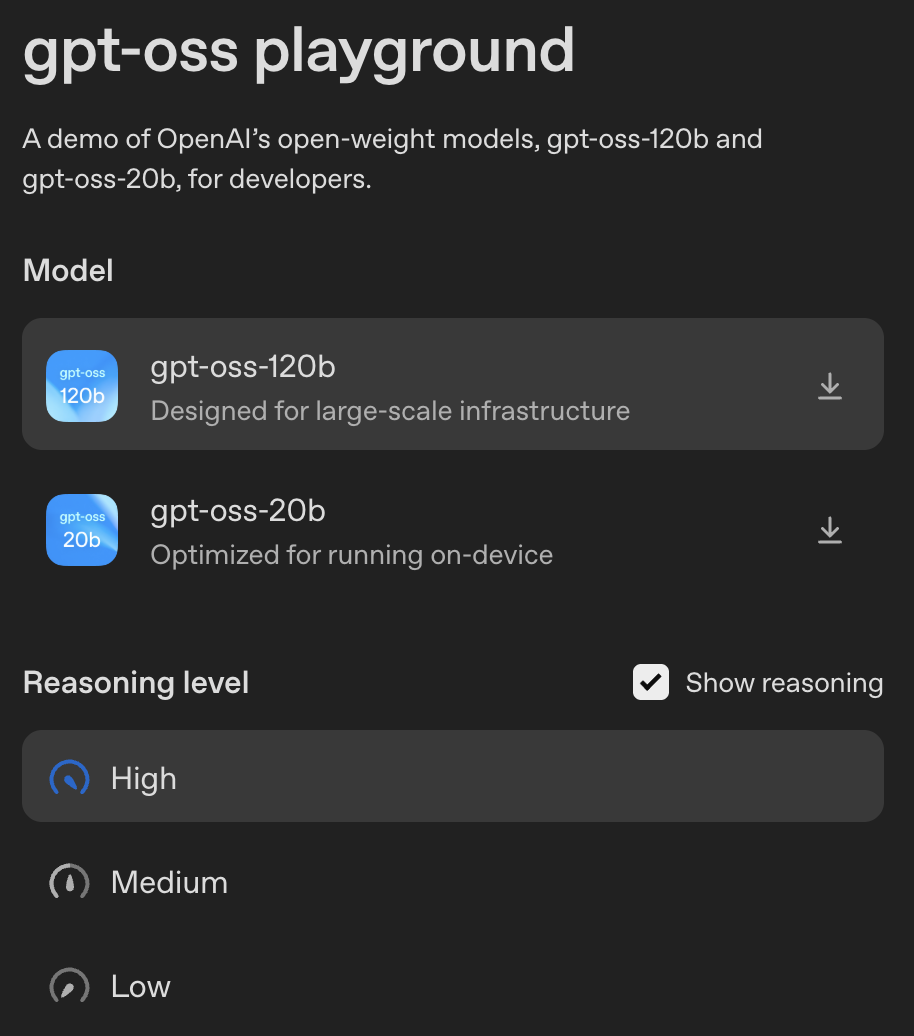The height and width of the screenshot is (1036, 914).
Task: Click the Medium reasoning gauge icon
Action: click(69, 881)
